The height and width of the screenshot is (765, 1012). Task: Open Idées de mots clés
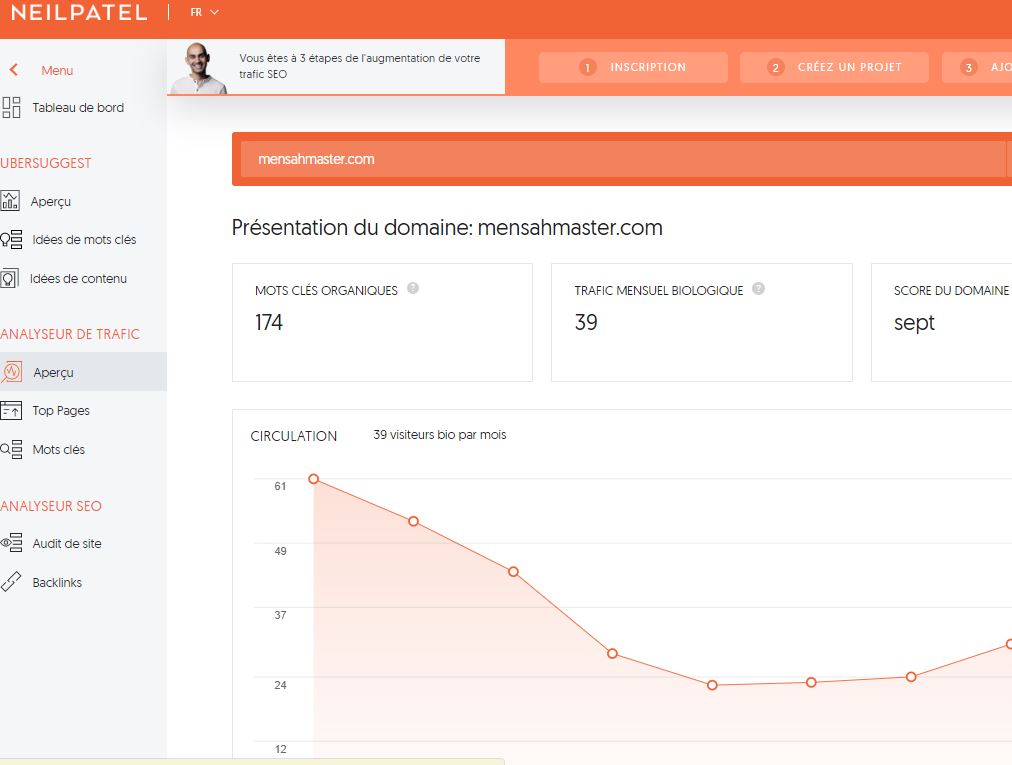pos(84,240)
